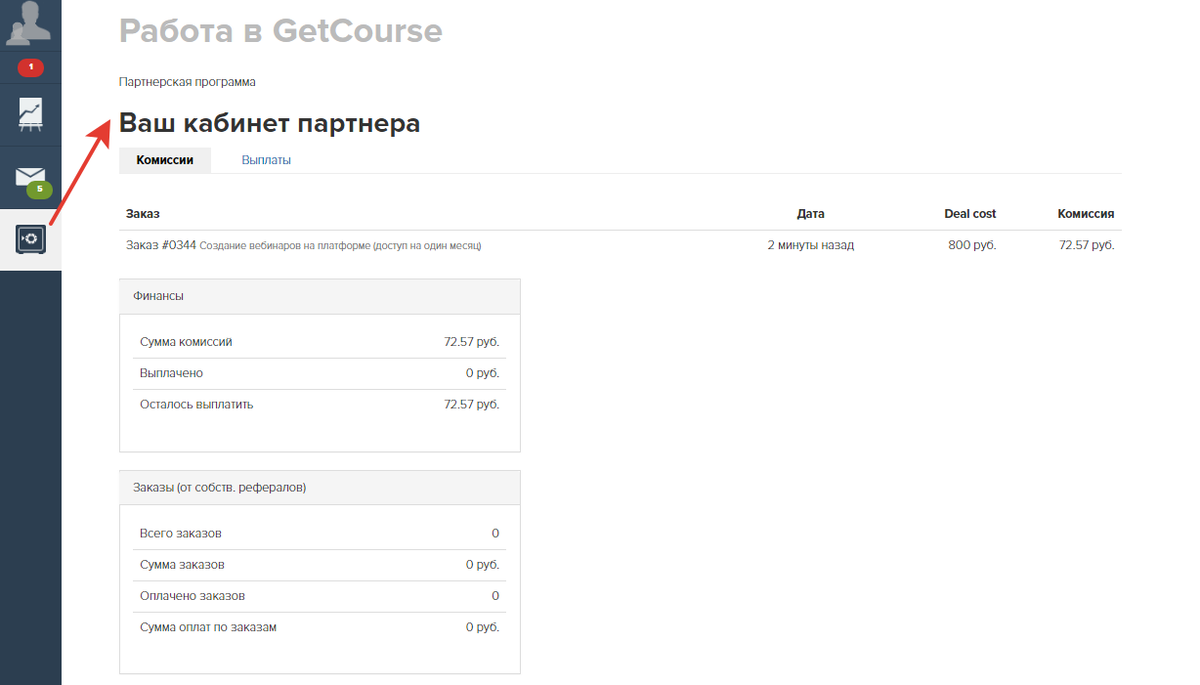
Task: Click the Дата column header
Action: click(x=811, y=214)
